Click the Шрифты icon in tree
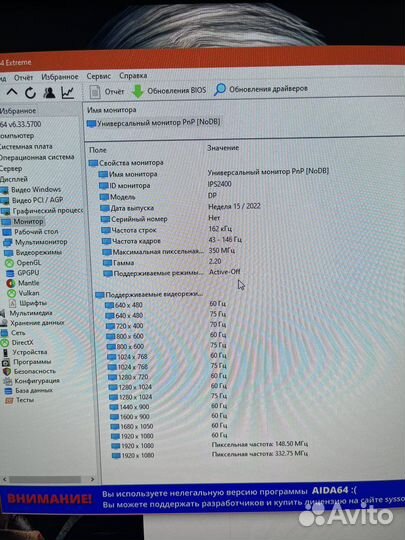This screenshot has width=405, height=540. (x=12, y=303)
